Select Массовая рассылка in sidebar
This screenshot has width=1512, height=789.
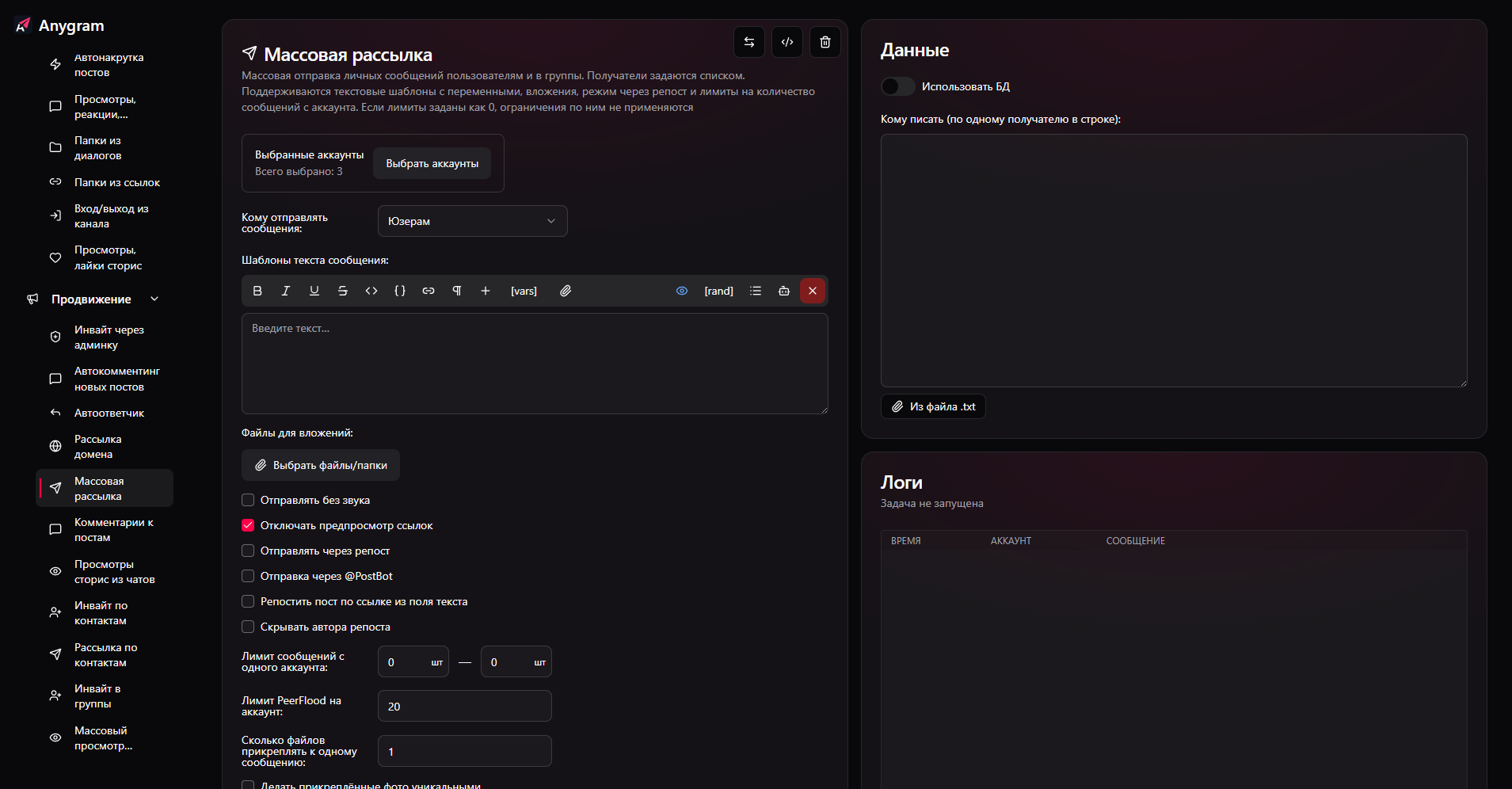[x=105, y=488]
